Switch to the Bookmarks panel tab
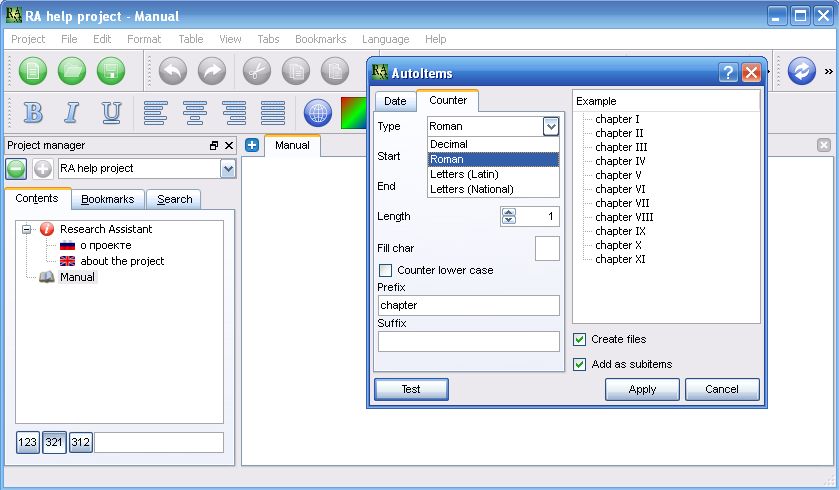Screen dimensions: 839x490 (x=108, y=200)
